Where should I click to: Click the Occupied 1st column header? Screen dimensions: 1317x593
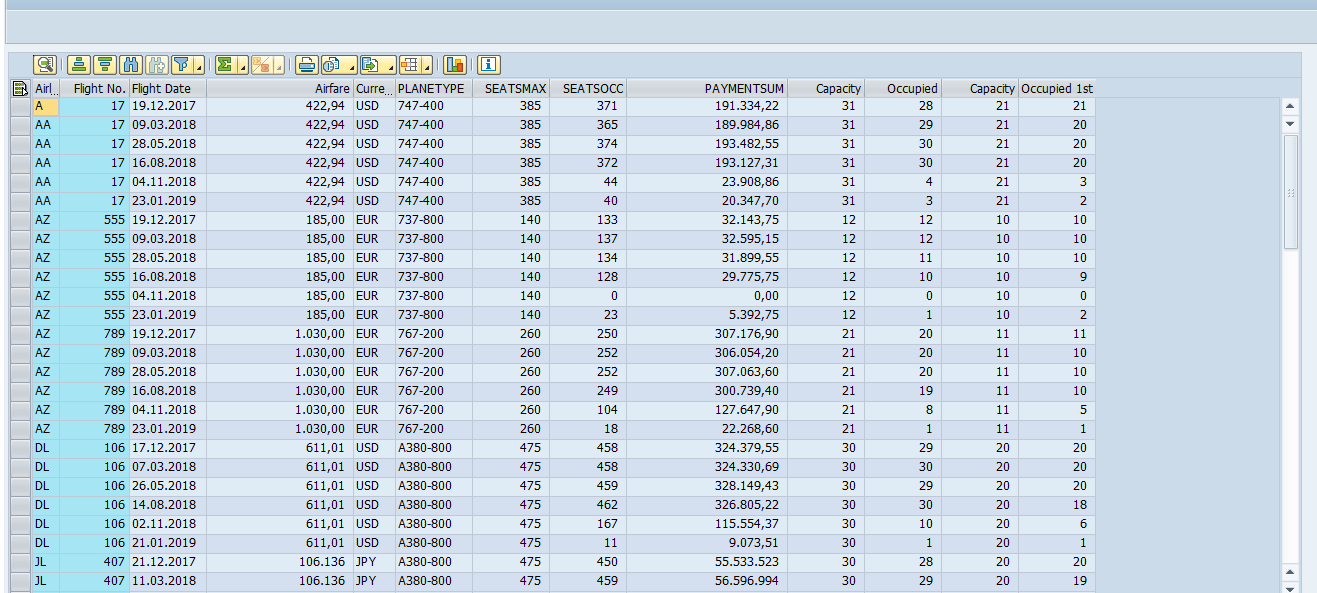point(1057,89)
